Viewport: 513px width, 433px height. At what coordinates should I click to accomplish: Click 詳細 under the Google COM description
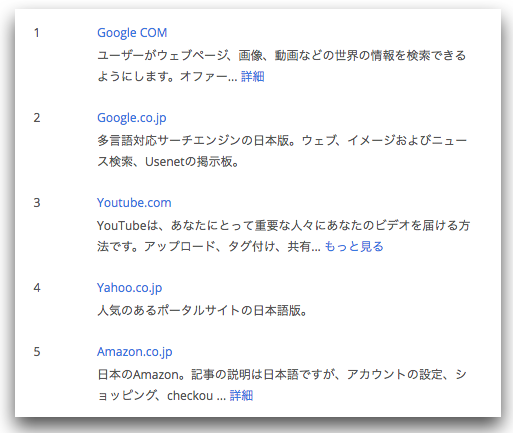253,76
